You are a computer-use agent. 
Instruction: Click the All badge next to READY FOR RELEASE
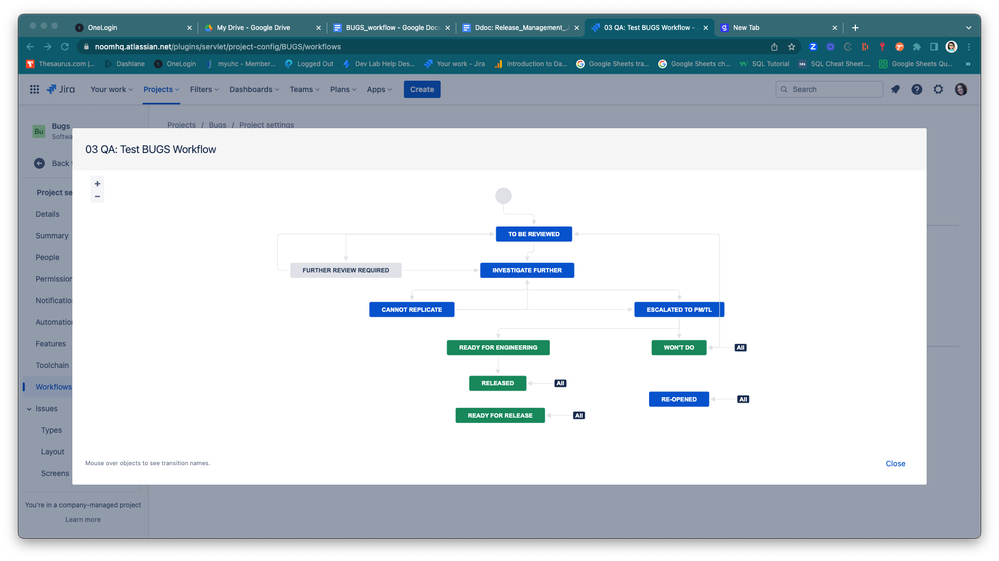pyautogui.click(x=579, y=416)
